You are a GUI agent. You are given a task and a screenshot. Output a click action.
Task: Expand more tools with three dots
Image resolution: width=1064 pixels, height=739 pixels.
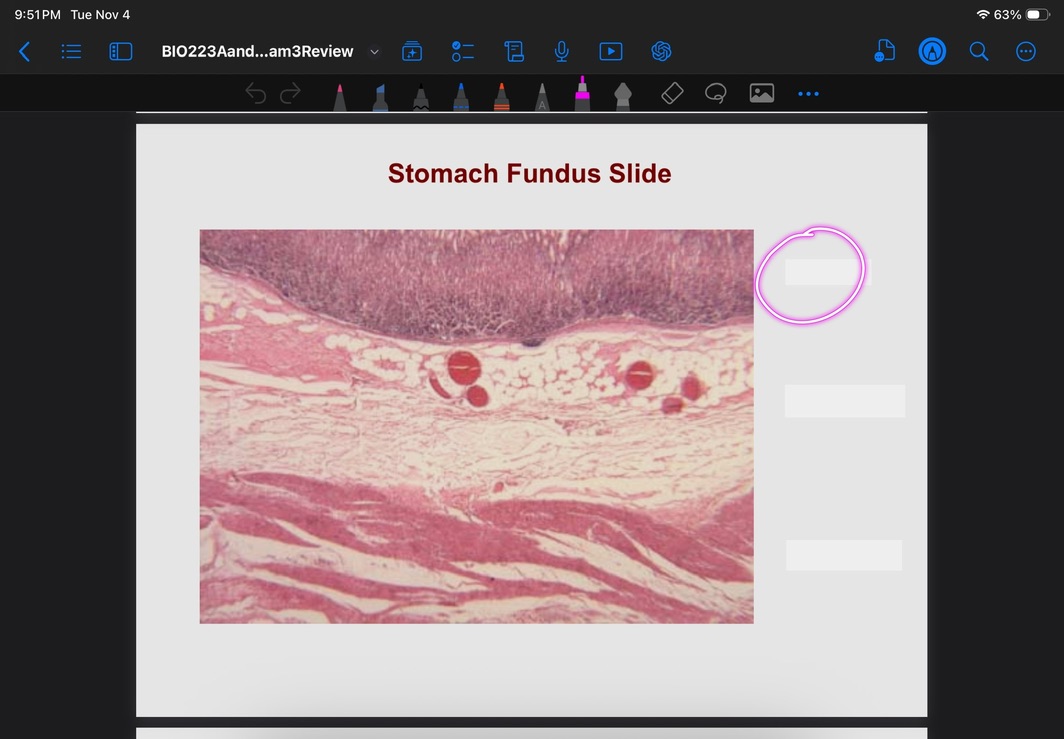[808, 94]
